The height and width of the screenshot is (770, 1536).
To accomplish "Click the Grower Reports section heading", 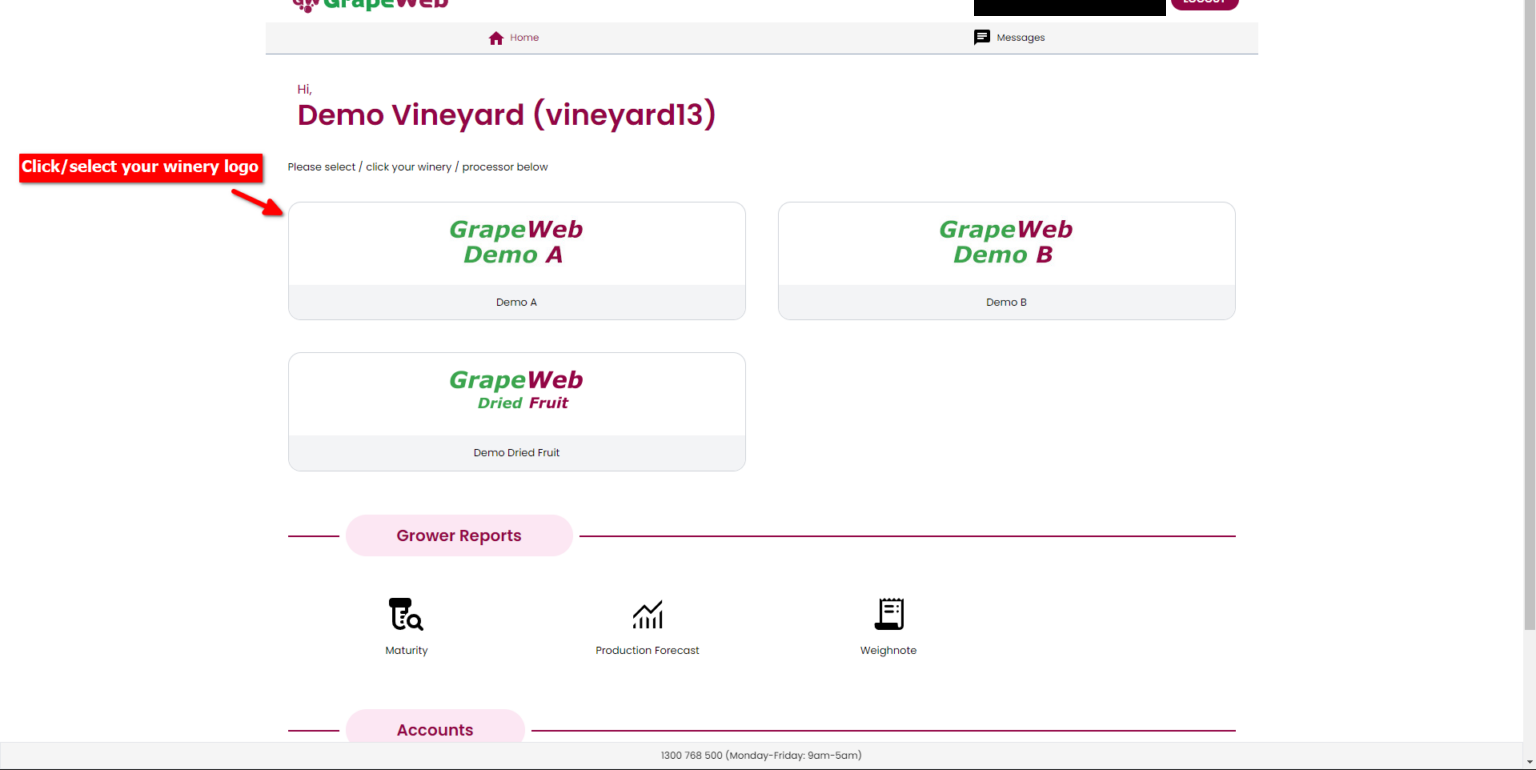I will point(459,536).
